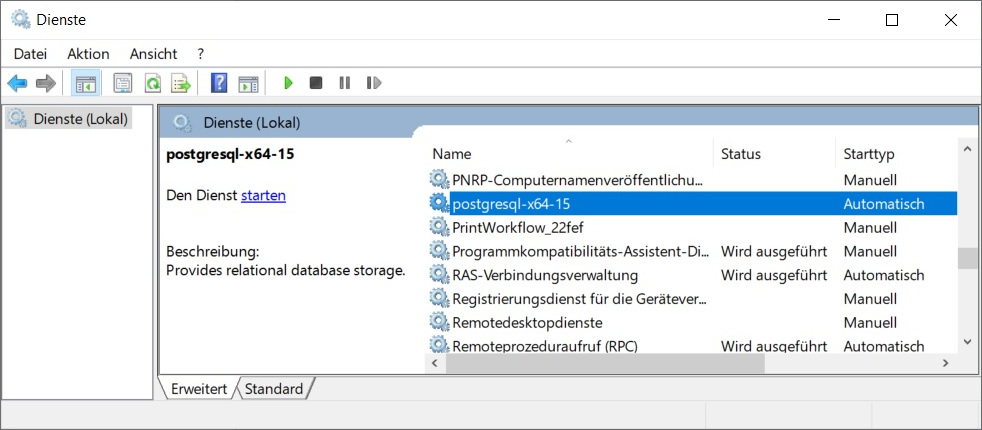This screenshot has height=430, width=982.
Task: Click gear icon beside Remoteprozeduraufruf (RPC)
Action: point(439,344)
